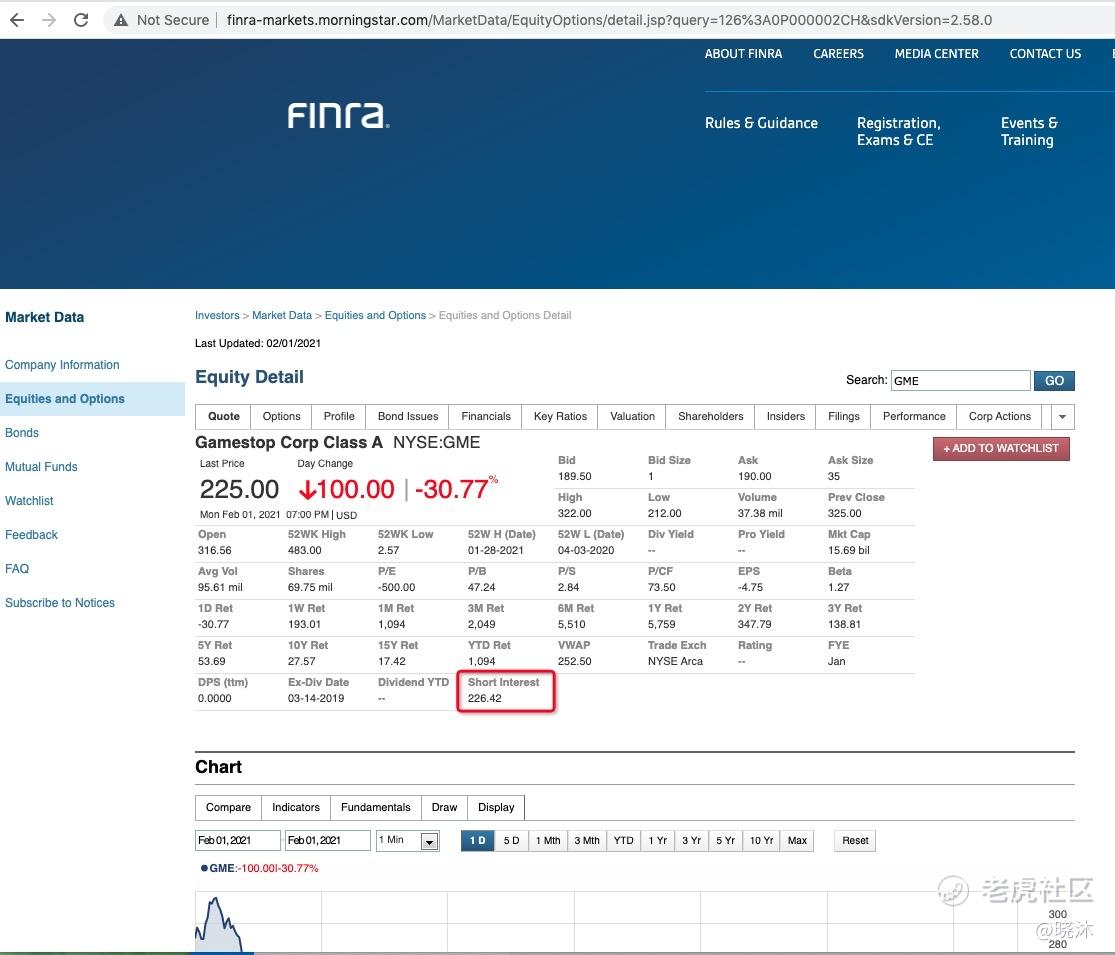Screen dimensions: 1115x955
Task: Open Events & Training menu
Action: [1029, 132]
